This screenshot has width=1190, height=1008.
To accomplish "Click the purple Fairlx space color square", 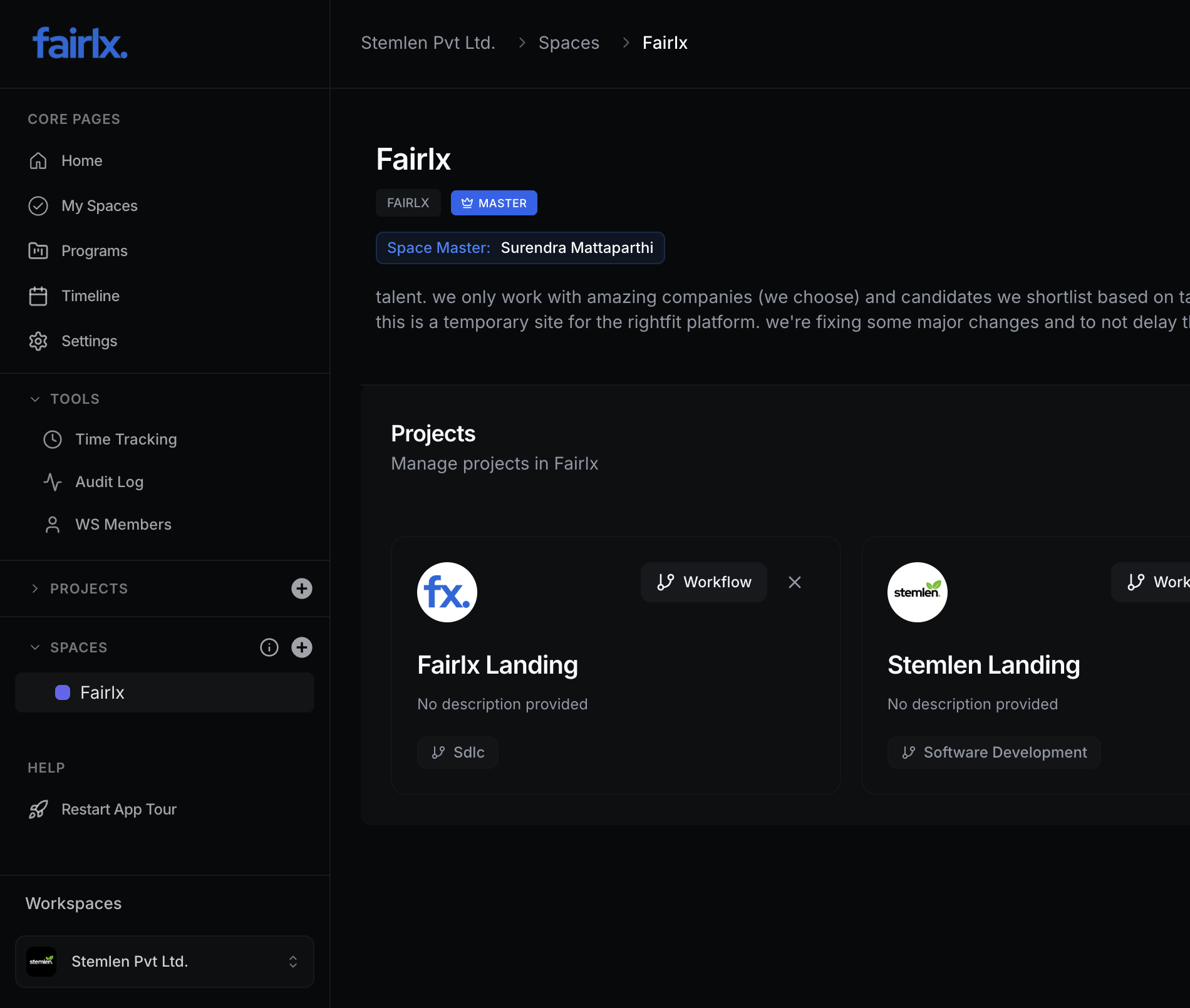I will [63, 692].
